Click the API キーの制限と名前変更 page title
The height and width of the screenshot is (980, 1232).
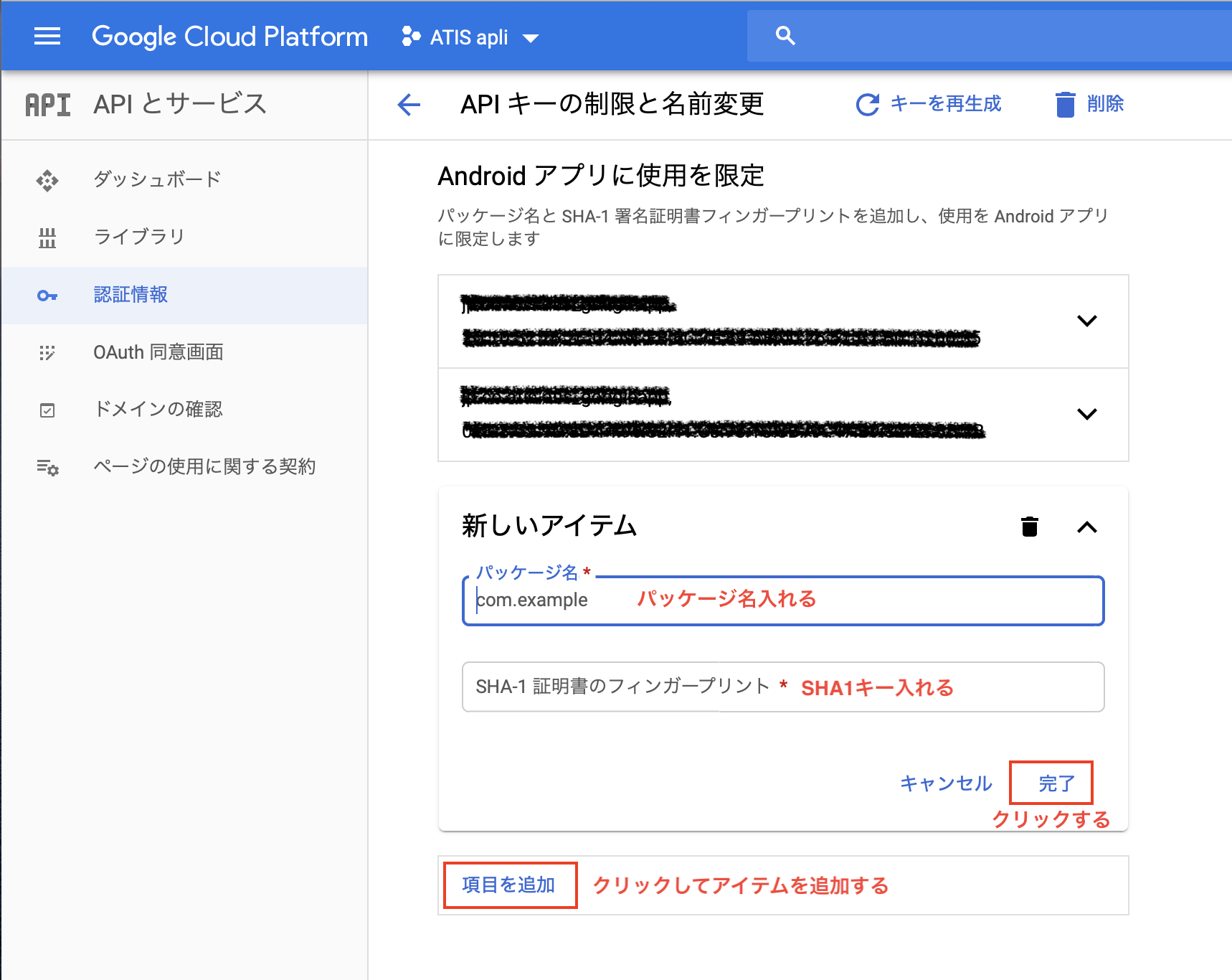pyautogui.click(x=612, y=104)
